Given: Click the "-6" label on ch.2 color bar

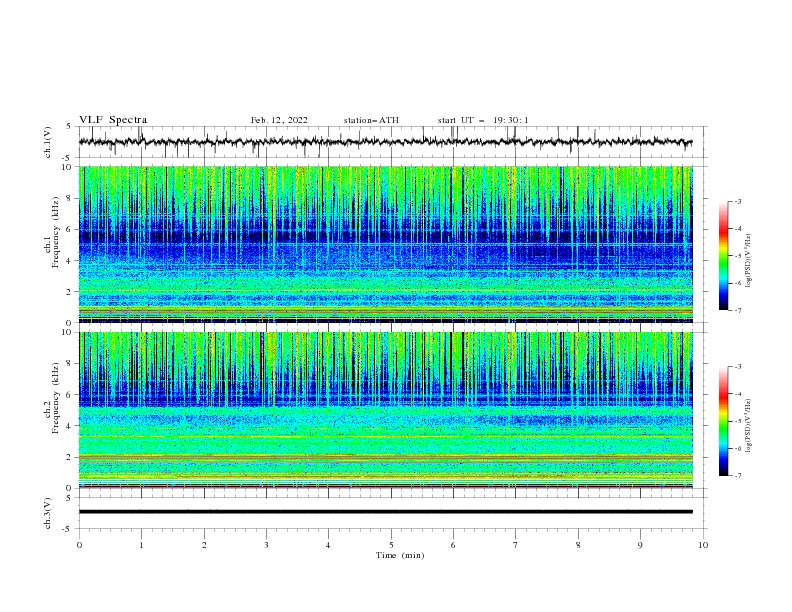Looking at the screenshot, I should point(737,448).
